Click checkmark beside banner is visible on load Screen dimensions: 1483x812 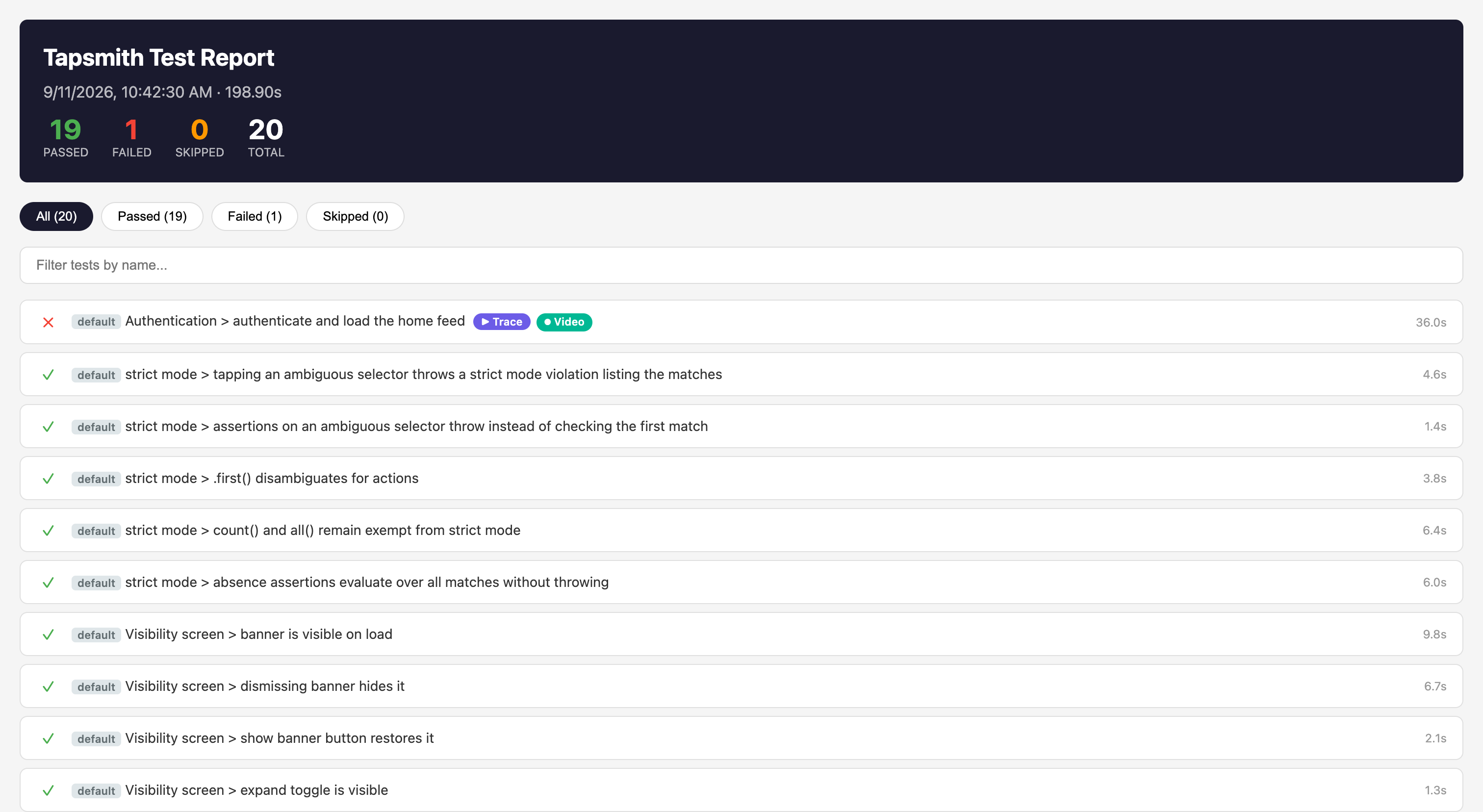(x=49, y=634)
